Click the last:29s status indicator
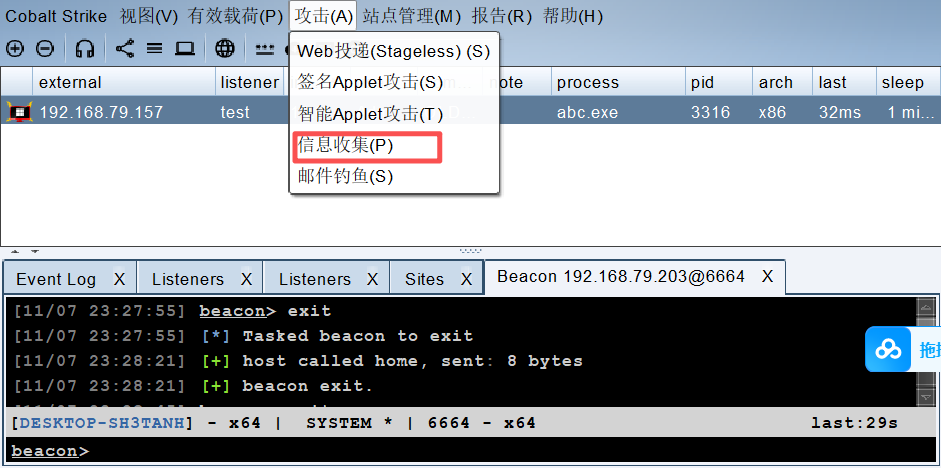 pos(854,423)
